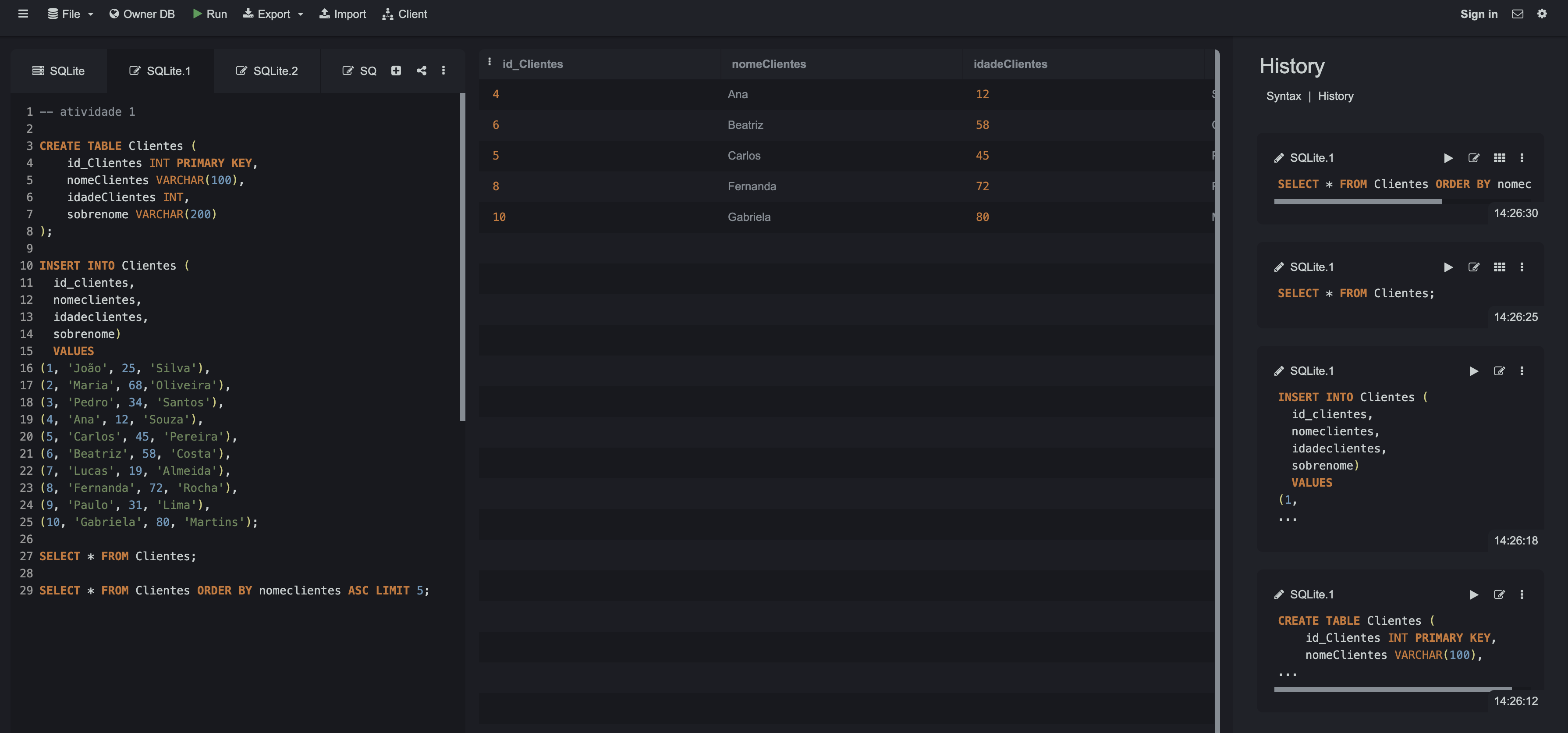Open the Client option
The width and height of the screenshot is (1568, 733).
pos(405,14)
